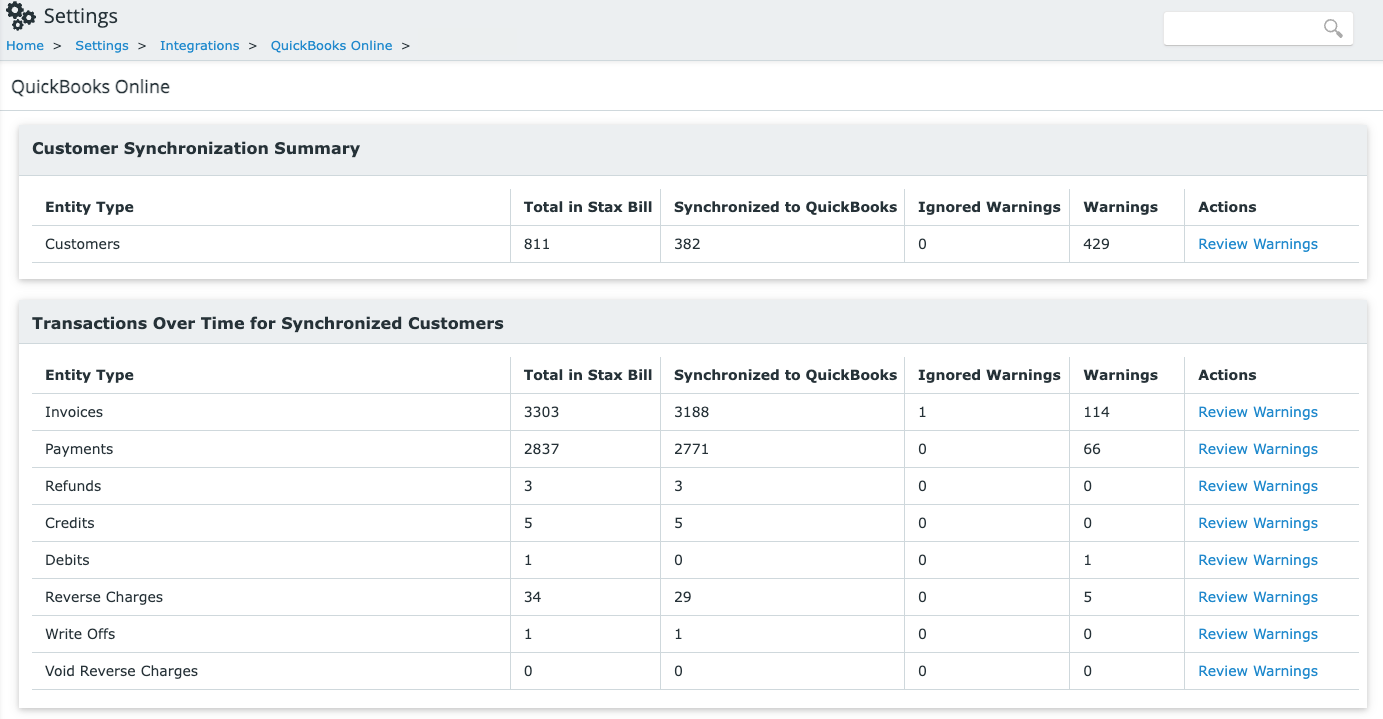
Task: Review Warnings for Invoices row
Action: point(1258,412)
